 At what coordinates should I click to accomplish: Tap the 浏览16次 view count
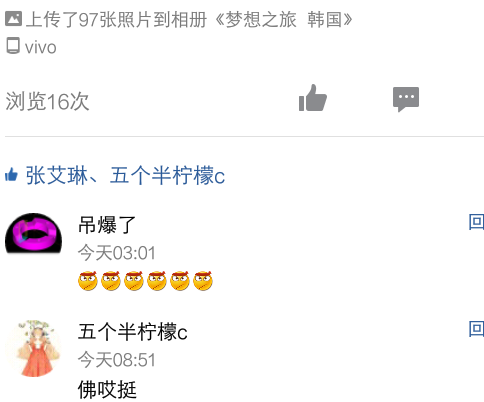(x=47, y=101)
